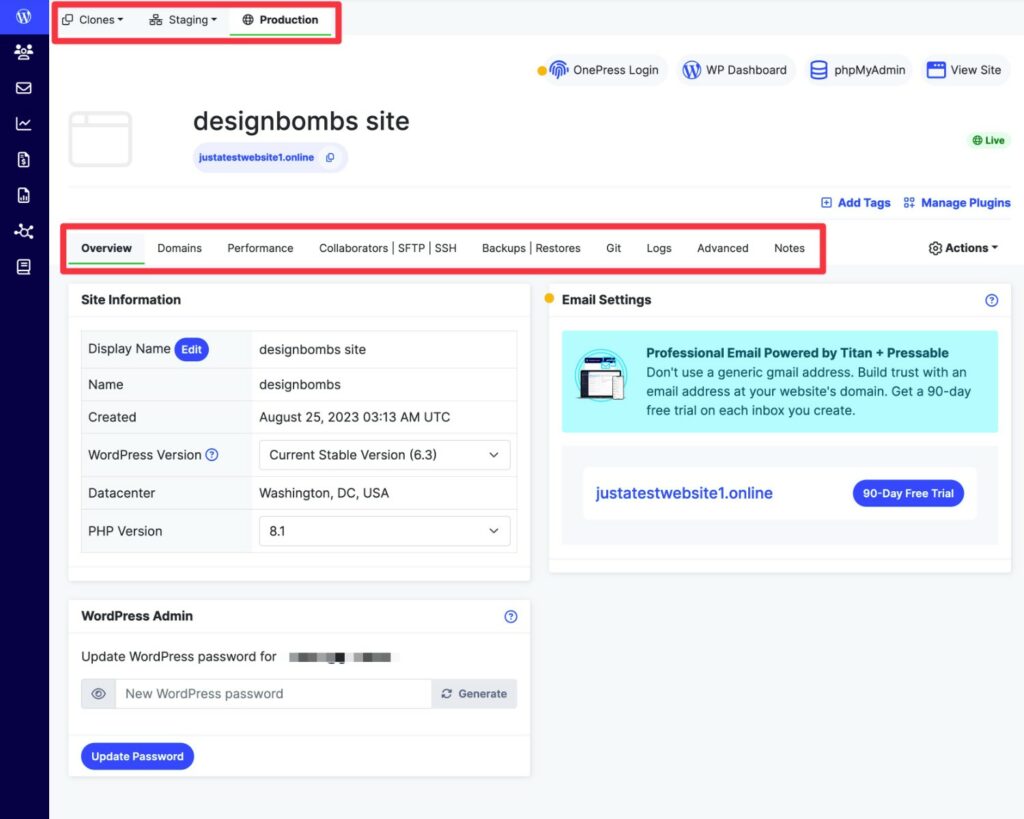Expand the Clones dropdown
The width and height of the screenshot is (1024, 819).
[x=93, y=20]
